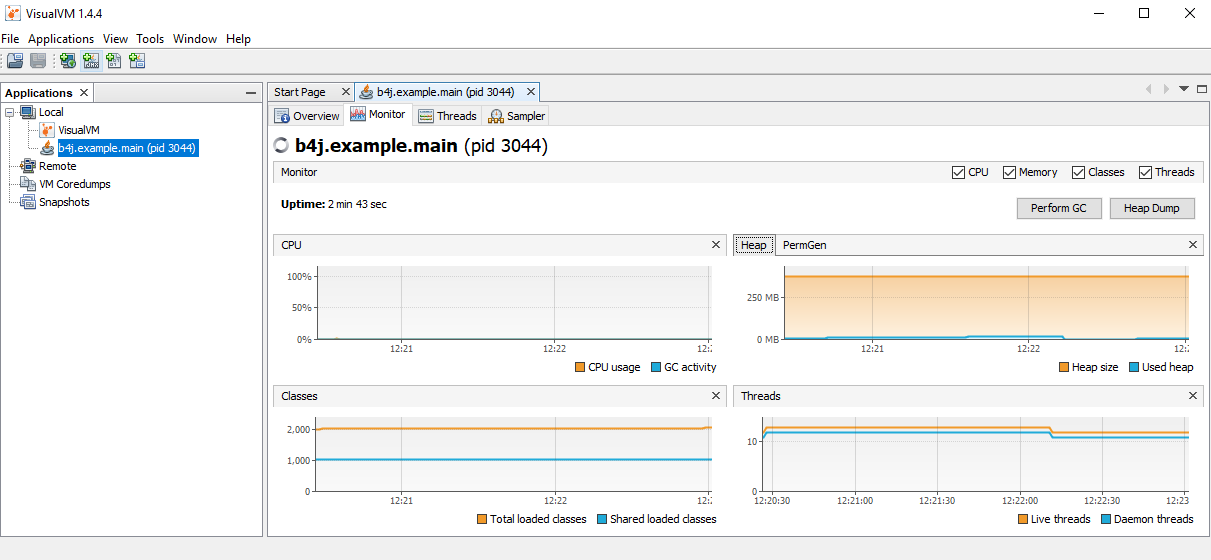The width and height of the screenshot is (1211, 560).
Task: Close the Start Page tab
Action: (346, 91)
